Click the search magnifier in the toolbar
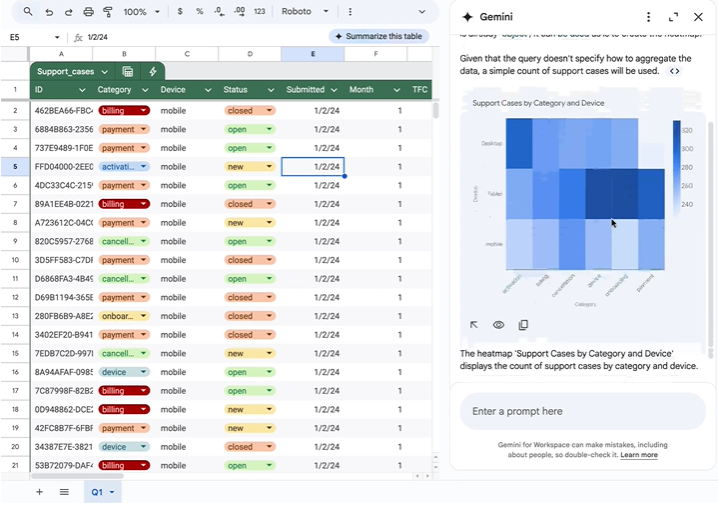The height and width of the screenshot is (513, 718). 27,12
